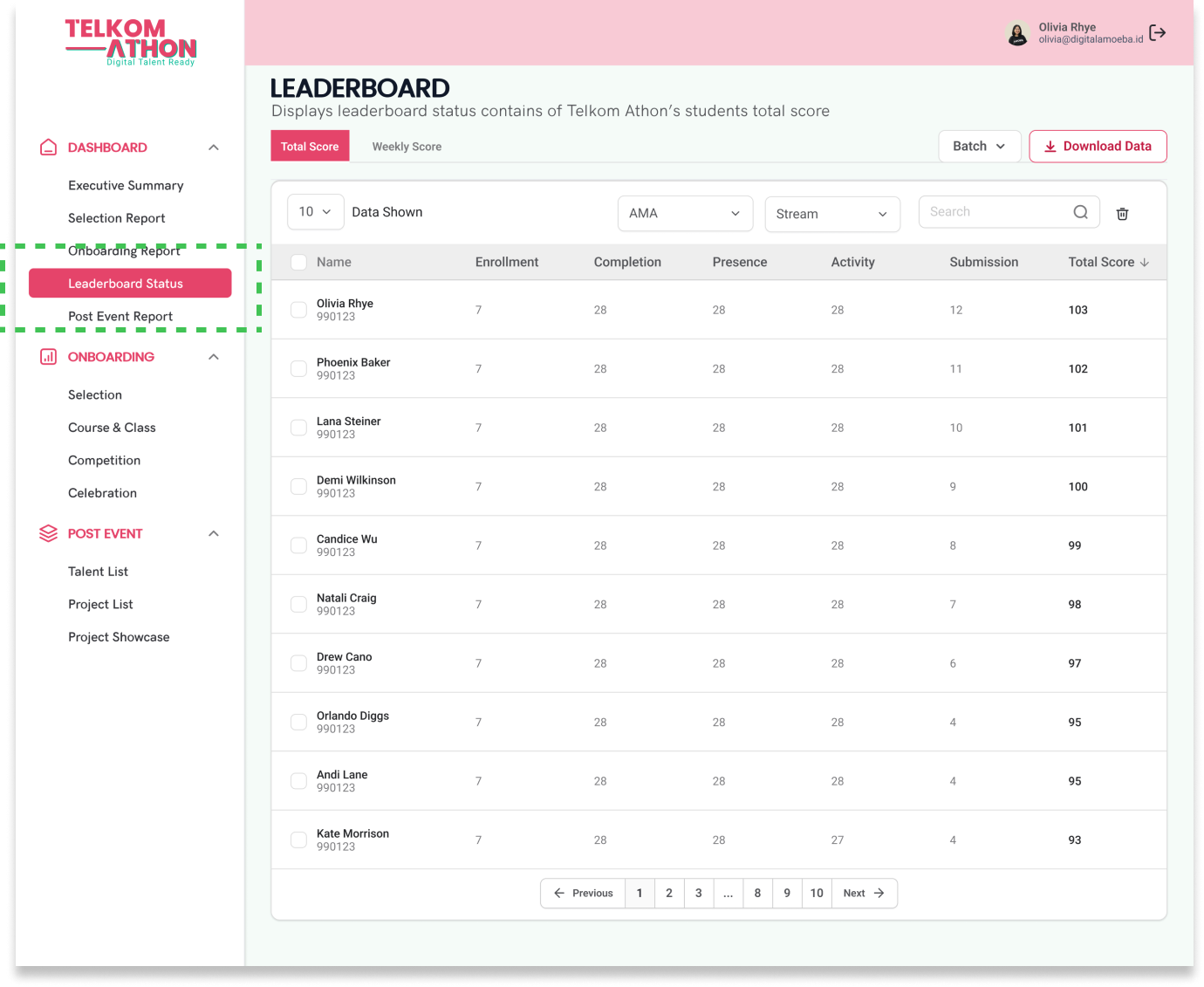Sort by the Total Score arrow icon

click(x=1145, y=262)
